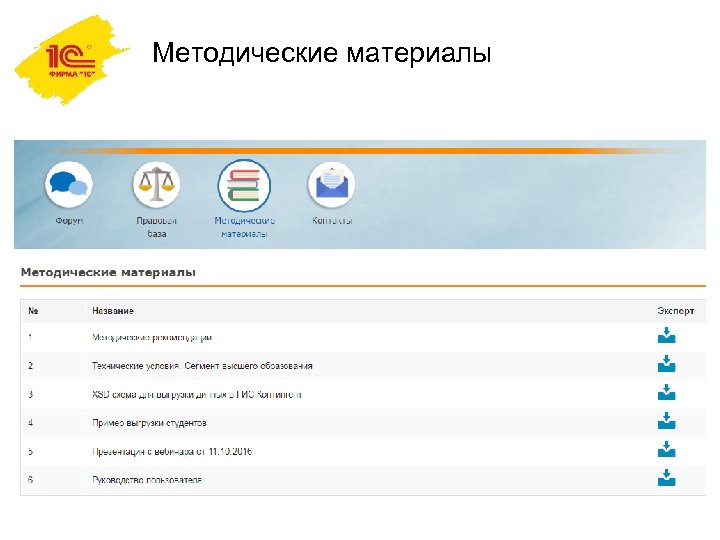Image resolution: width=720 pixels, height=540 pixels.
Task: Open XSD схема для выгрузки данных
Action: click(197, 394)
